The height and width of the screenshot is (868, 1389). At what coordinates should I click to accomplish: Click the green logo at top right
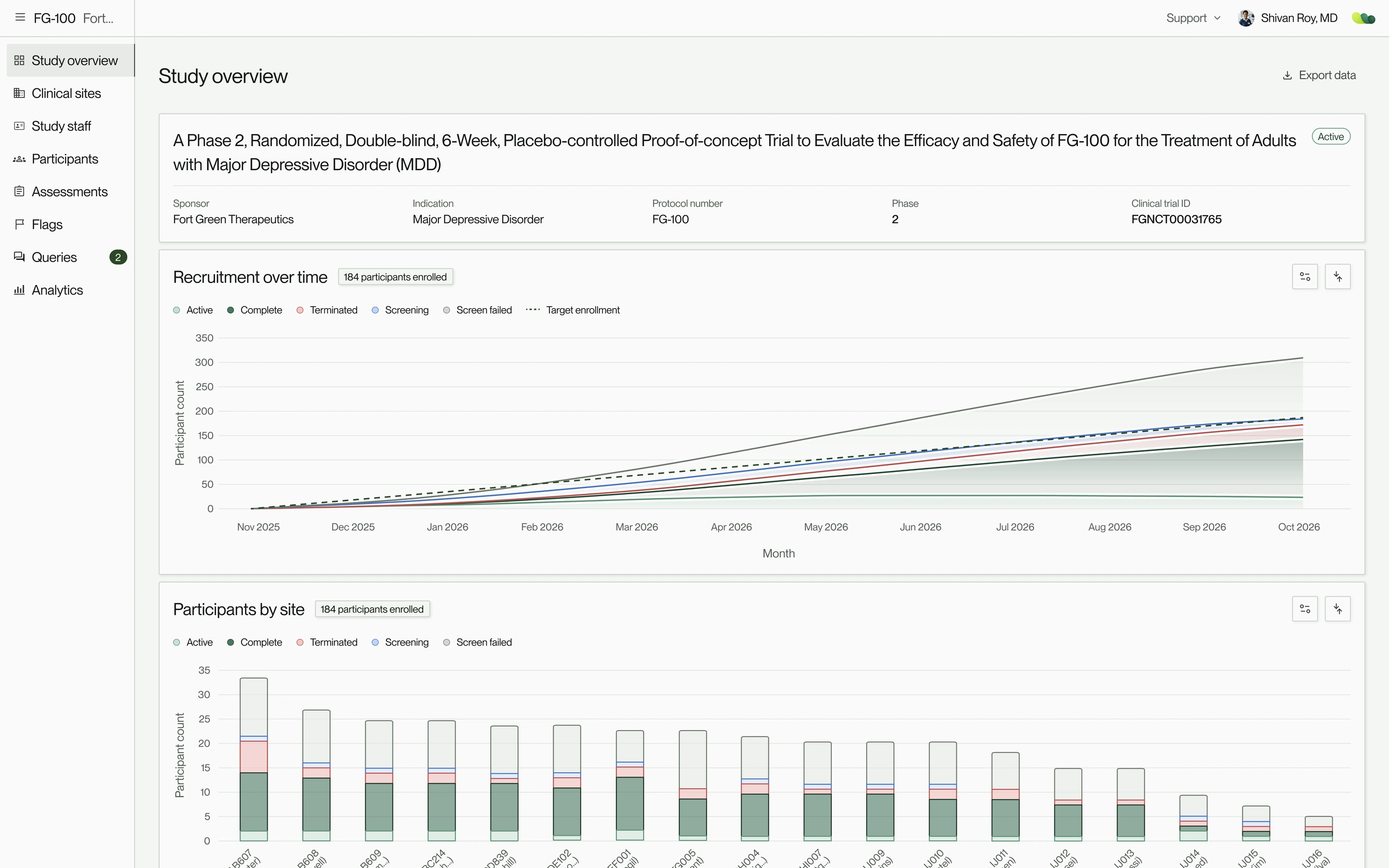pyautogui.click(x=1363, y=18)
